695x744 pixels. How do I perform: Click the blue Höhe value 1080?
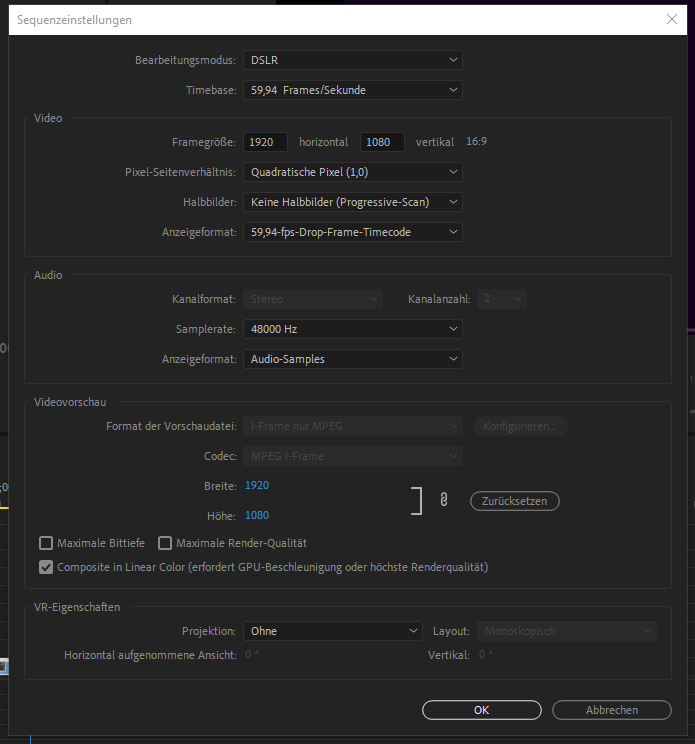[257, 515]
